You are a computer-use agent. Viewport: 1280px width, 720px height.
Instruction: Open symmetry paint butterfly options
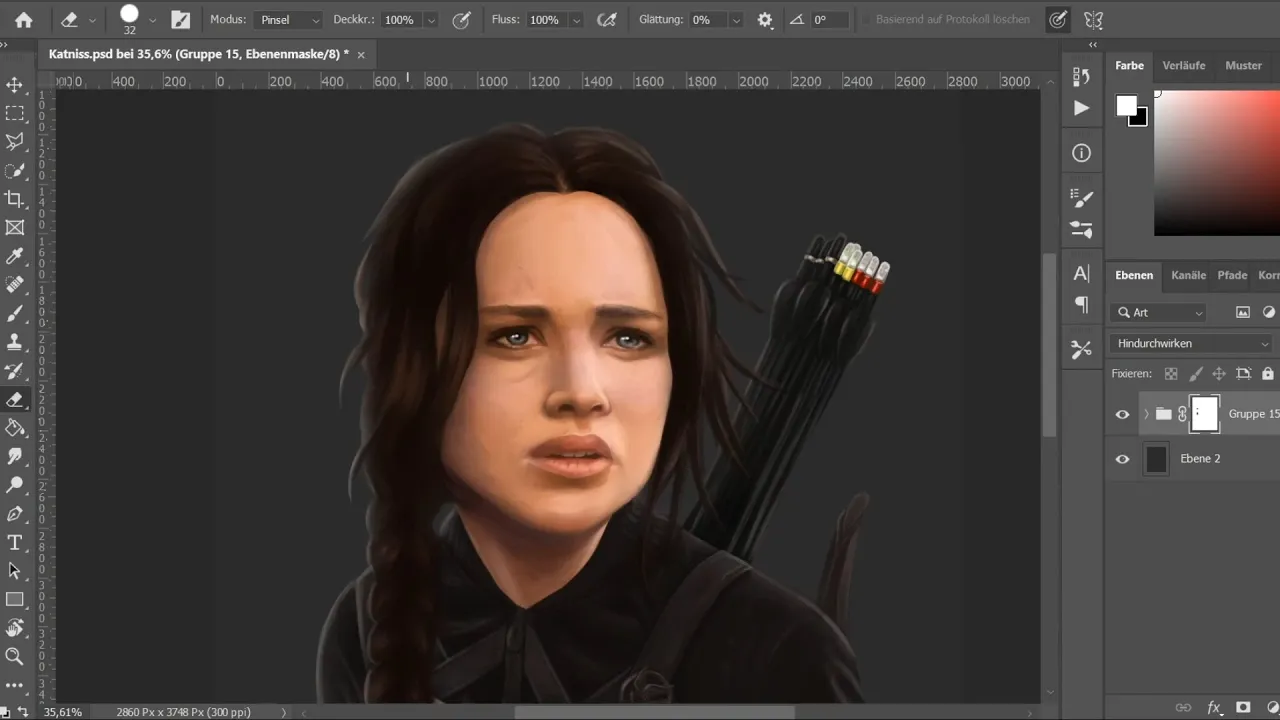(x=1093, y=20)
